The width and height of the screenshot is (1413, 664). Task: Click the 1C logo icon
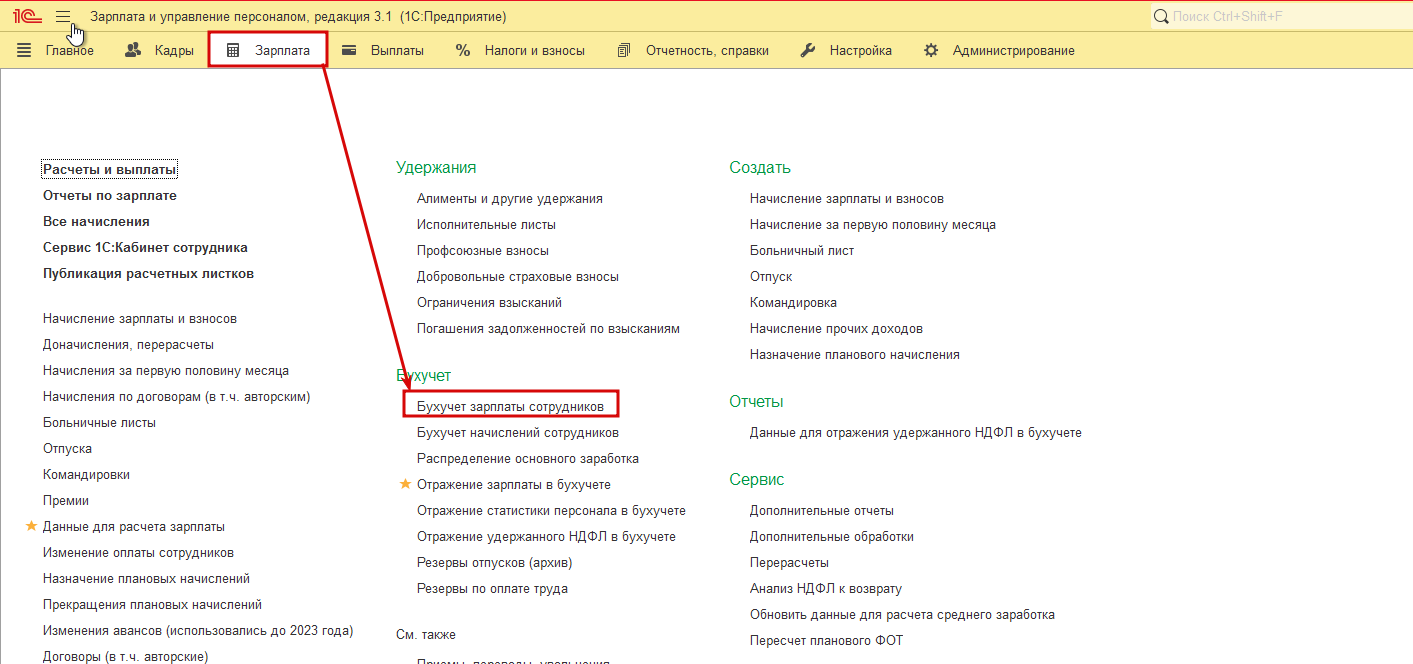(x=26, y=16)
